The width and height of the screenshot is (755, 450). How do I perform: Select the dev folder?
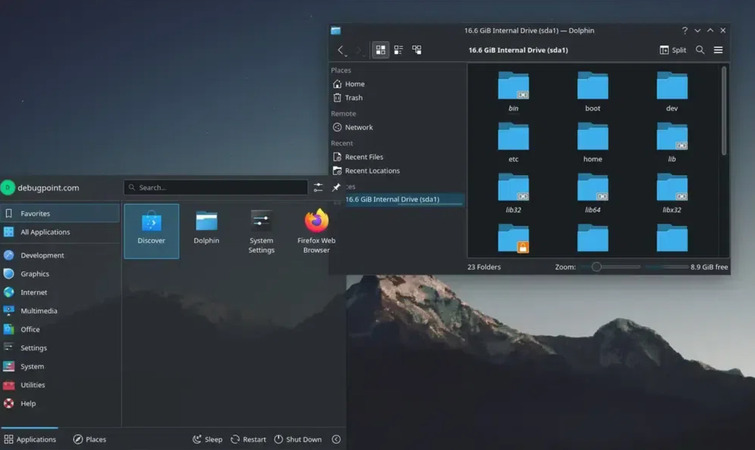(x=672, y=91)
